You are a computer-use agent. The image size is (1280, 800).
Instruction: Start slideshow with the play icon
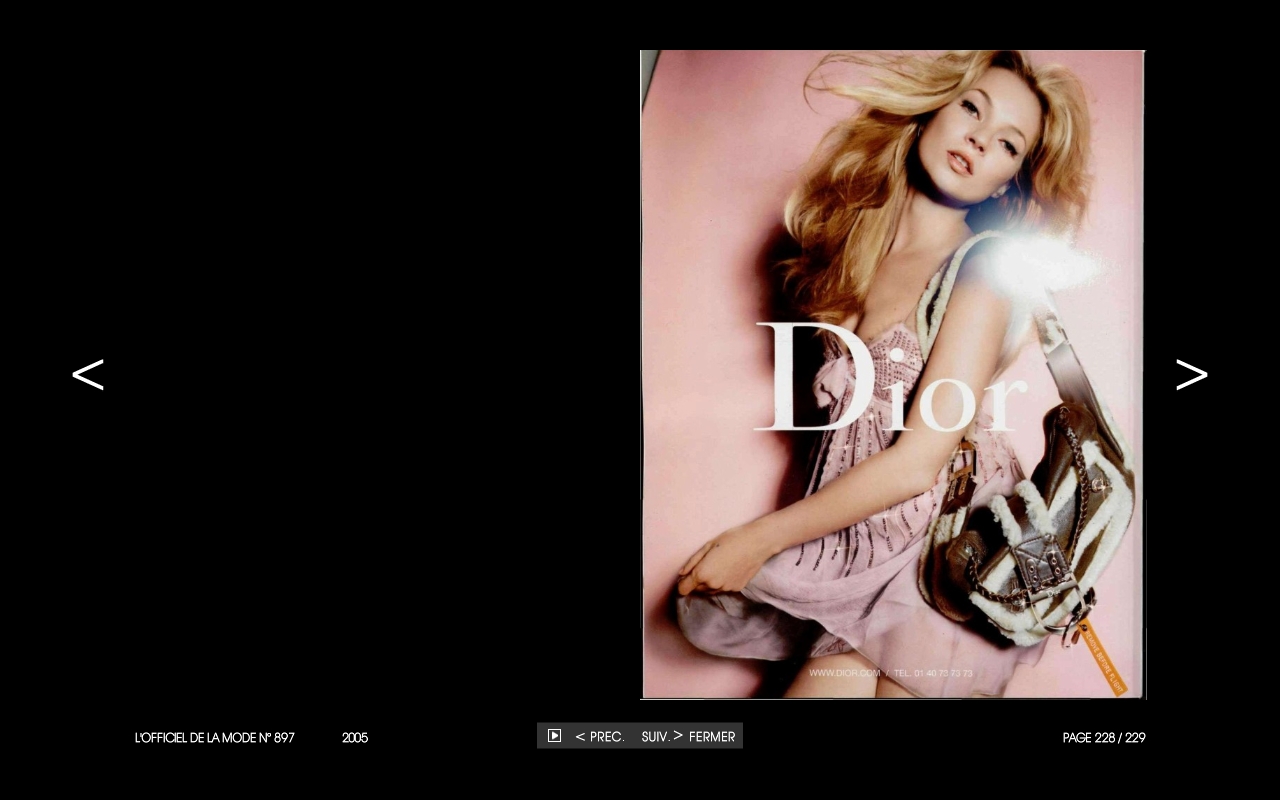click(x=554, y=736)
